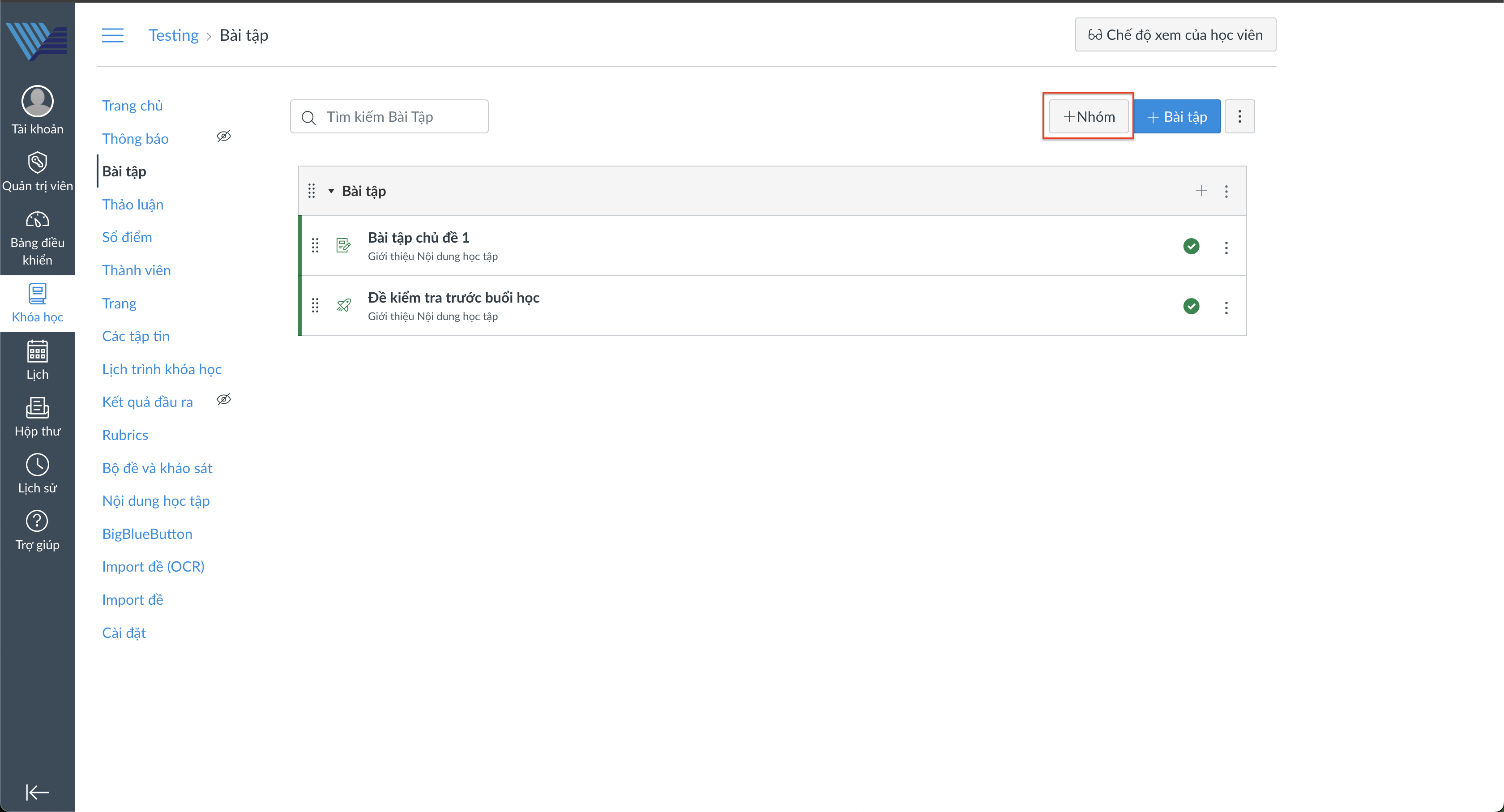Click hidden eye icon beside Thông báo
This screenshot has width=1504, height=812.
click(x=224, y=137)
